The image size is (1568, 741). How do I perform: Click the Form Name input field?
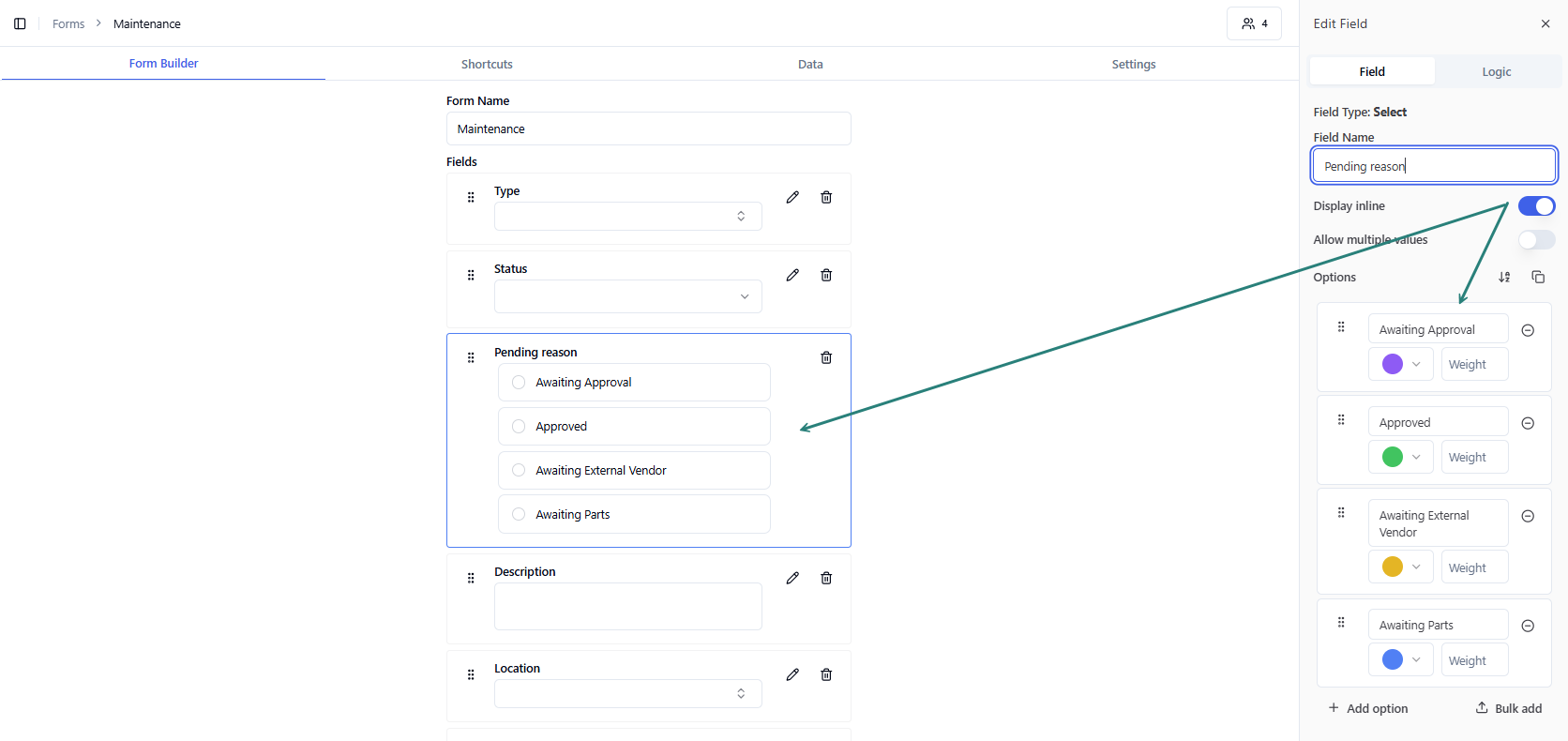[x=648, y=129]
